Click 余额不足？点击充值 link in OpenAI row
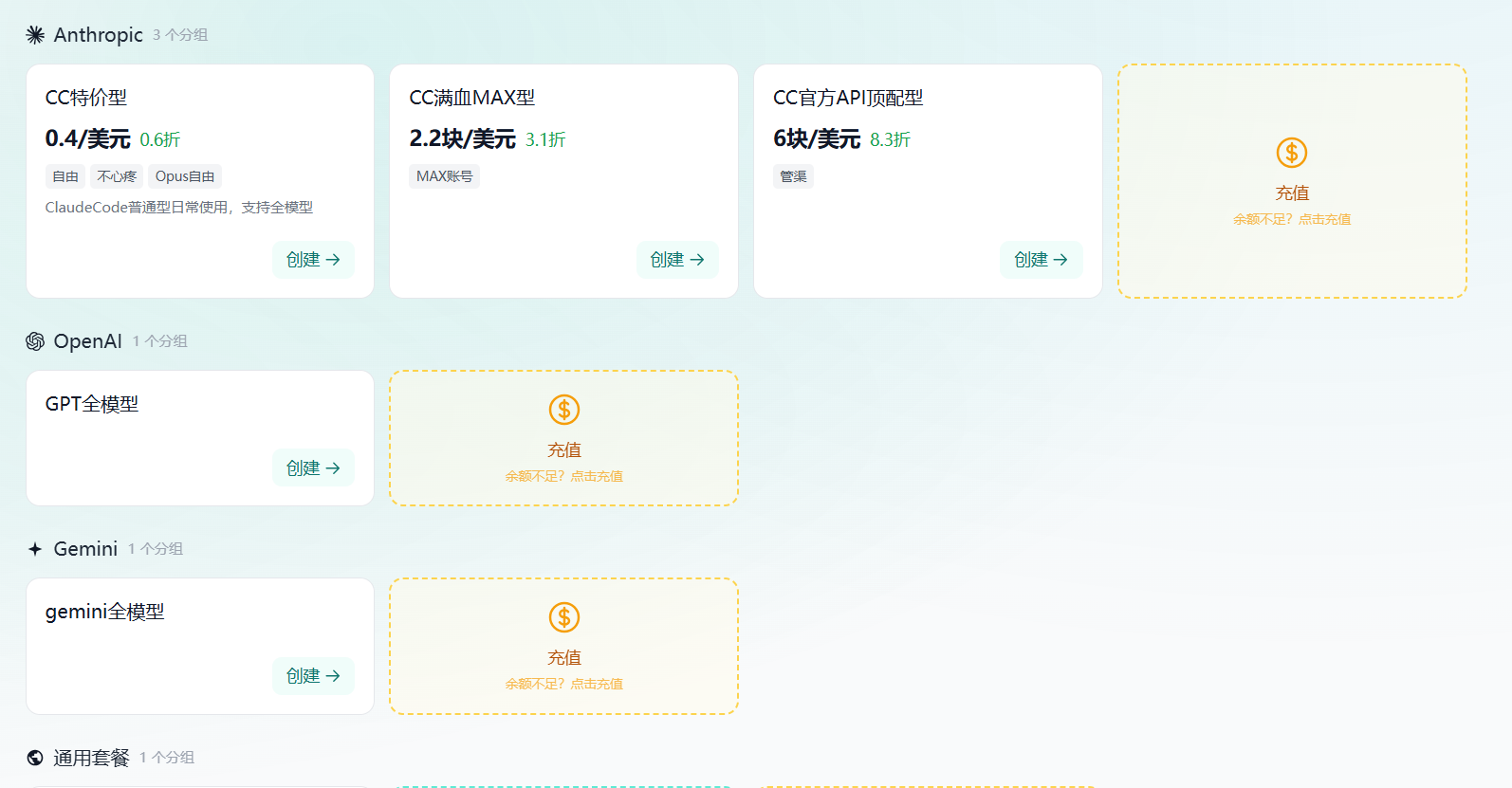The height and width of the screenshot is (788, 1512). pos(563,476)
